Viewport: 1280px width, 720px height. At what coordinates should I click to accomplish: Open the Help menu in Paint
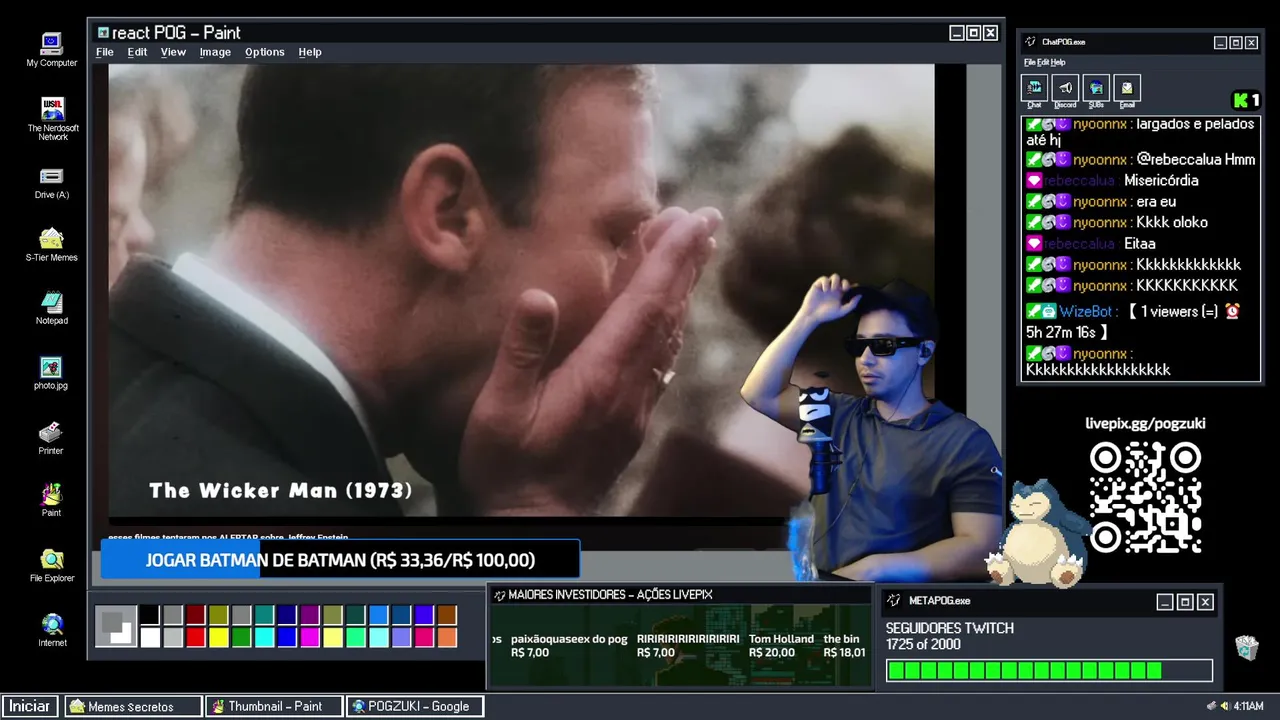click(310, 52)
